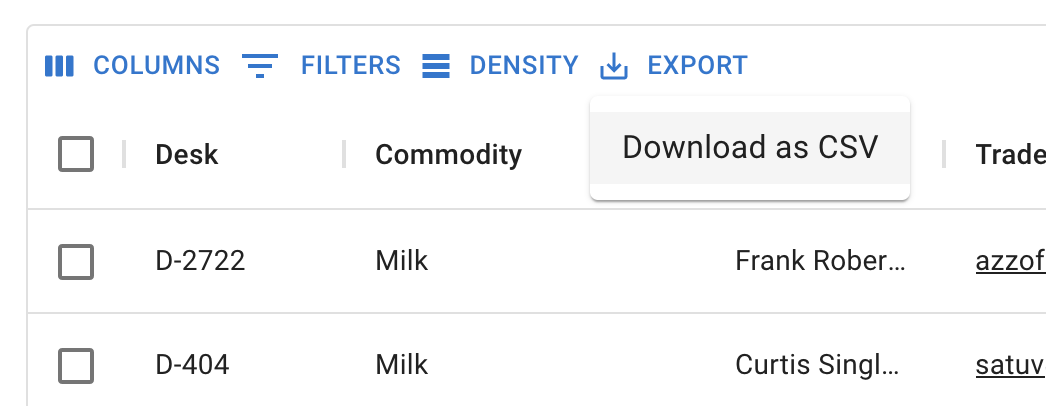Image resolution: width=1046 pixels, height=406 pixels.
Task: Click the D-404 desk cell
Action: 192,365
